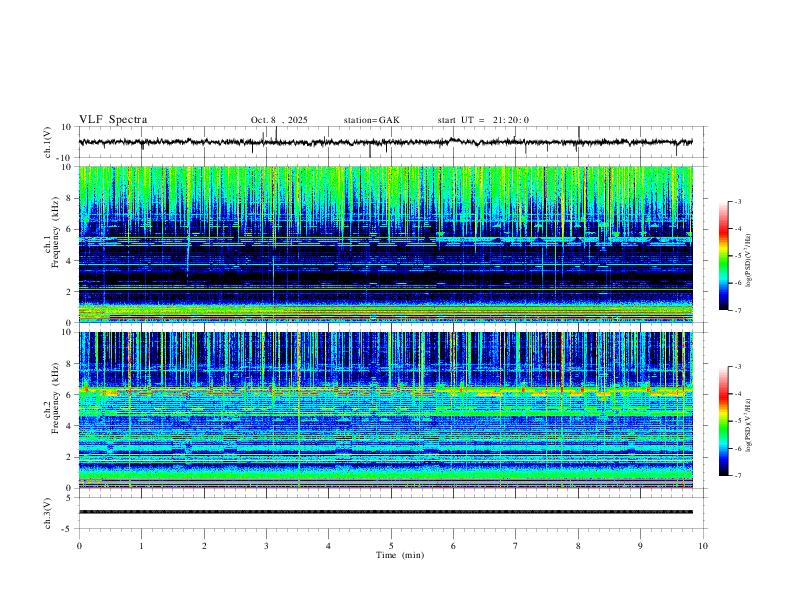Click the ch.2 frequency axis "6" tick label
792x612 pixels.
coord(69,395)
